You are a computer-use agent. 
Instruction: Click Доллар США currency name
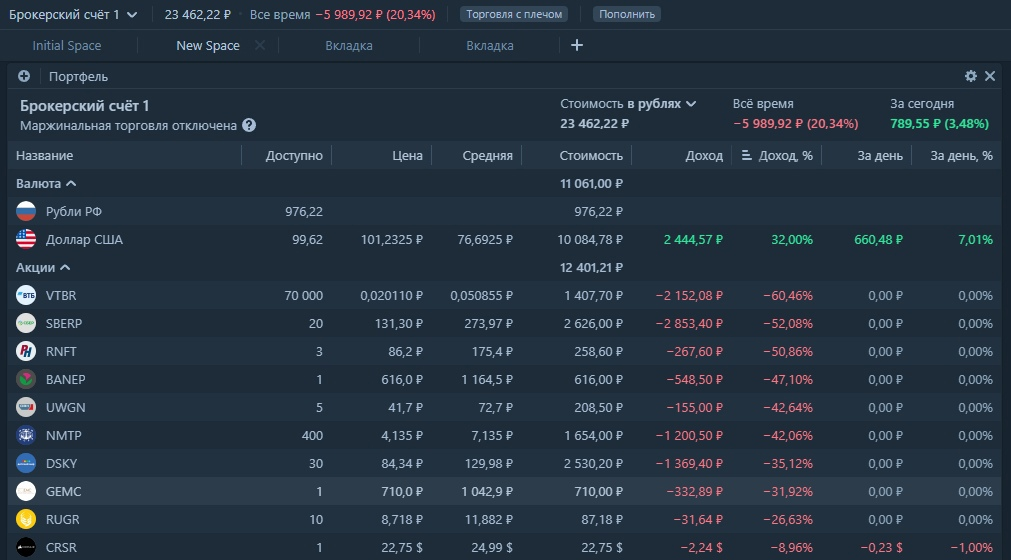(x=84, y=240)
